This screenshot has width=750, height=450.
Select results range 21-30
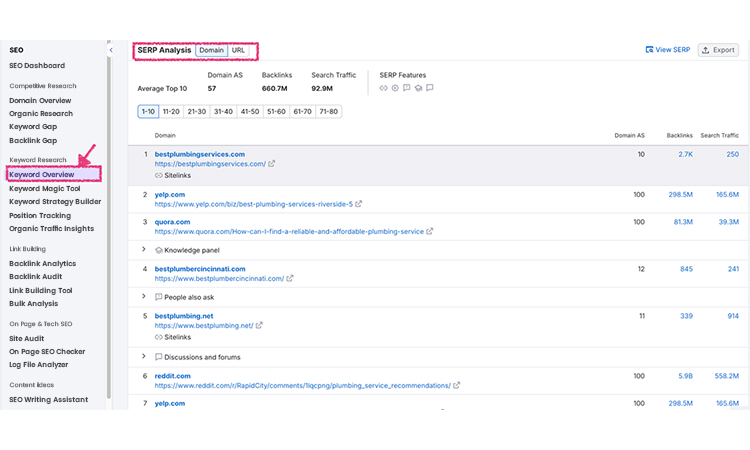coord(197,111)
